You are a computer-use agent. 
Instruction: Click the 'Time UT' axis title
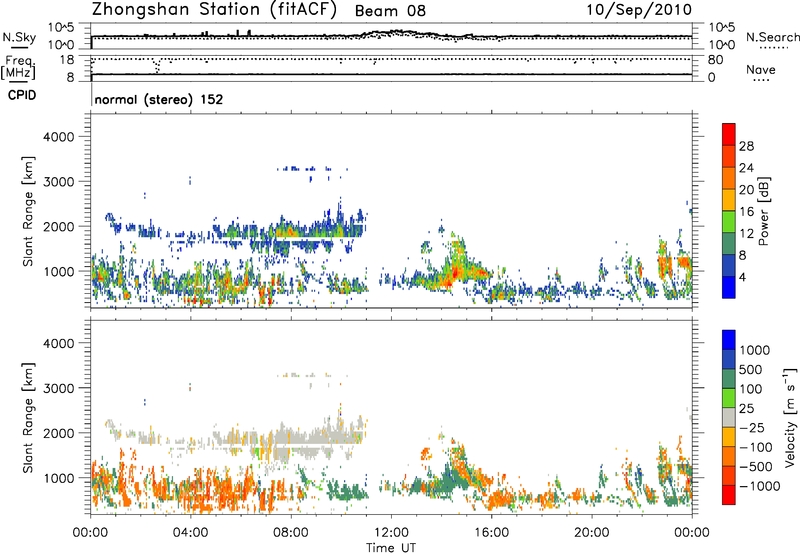[391, 548]
